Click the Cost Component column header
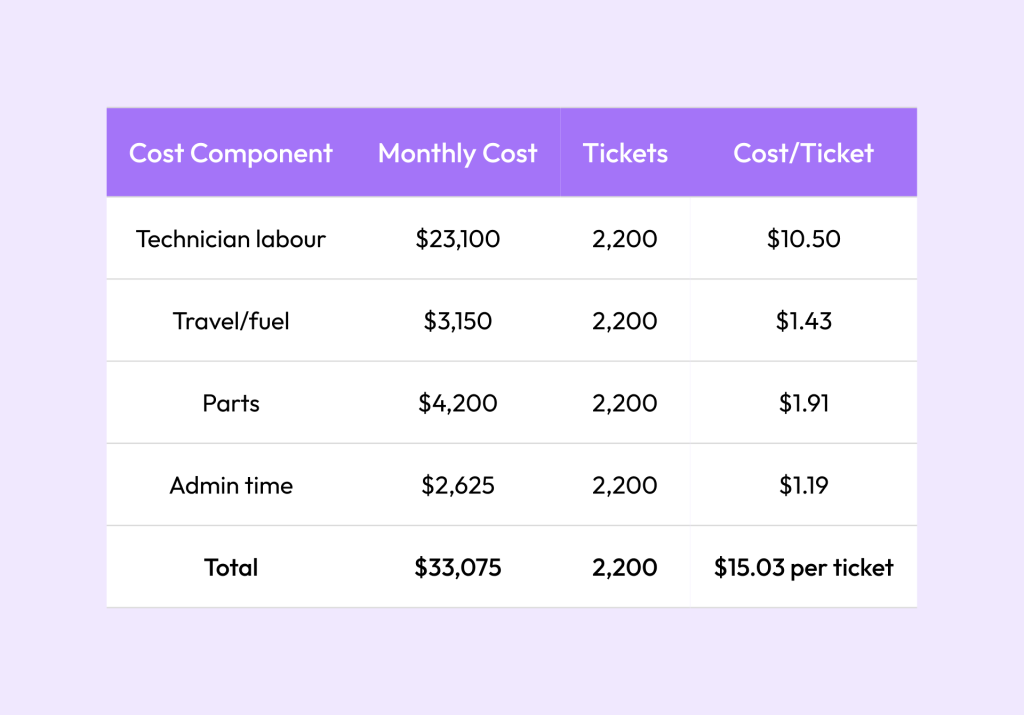The height and width of the screenshot is (715, 1024). 231,153
